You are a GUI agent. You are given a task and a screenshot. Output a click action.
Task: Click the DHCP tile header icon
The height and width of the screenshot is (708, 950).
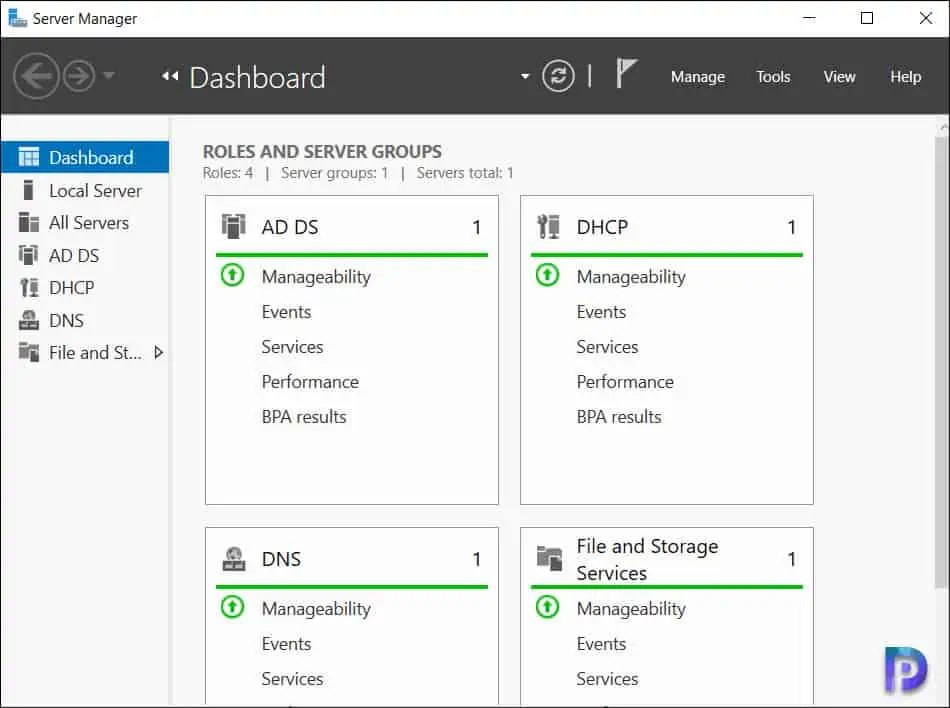tap(548, 227)
